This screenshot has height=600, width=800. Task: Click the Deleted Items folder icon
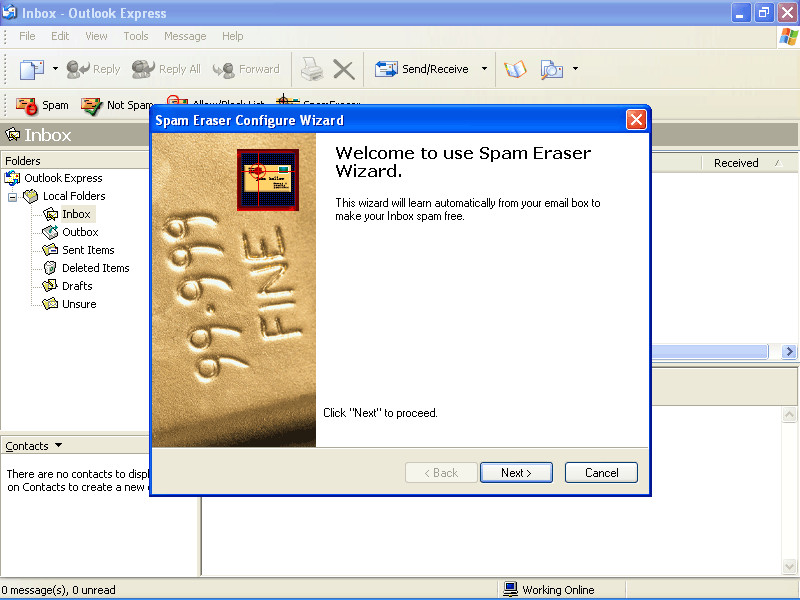pyautogui.click(x=51, y=268)
